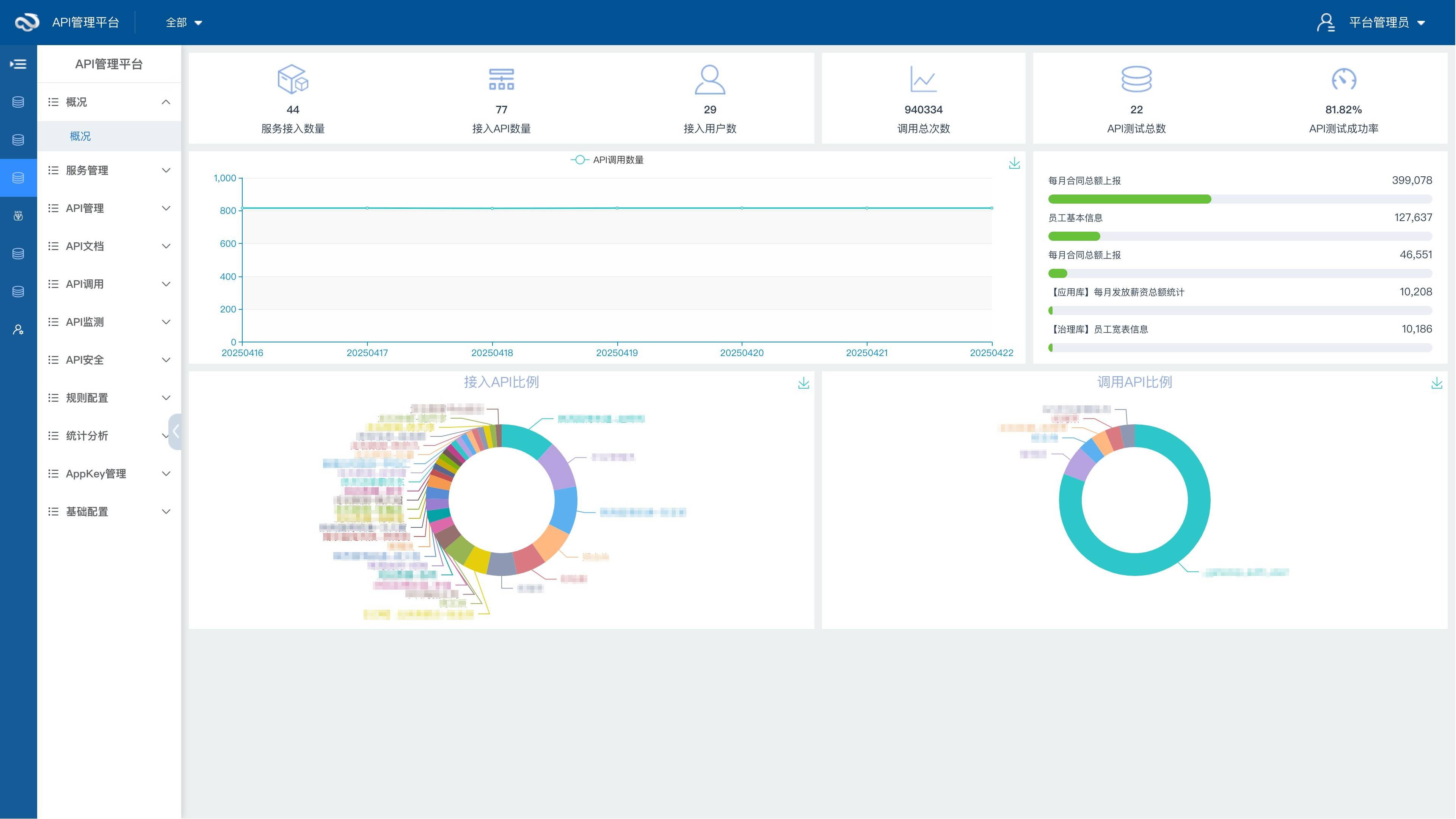This screenshot has width=1456, height=819.
Task: Open the API监测 menu
Action: click(109, 322)
